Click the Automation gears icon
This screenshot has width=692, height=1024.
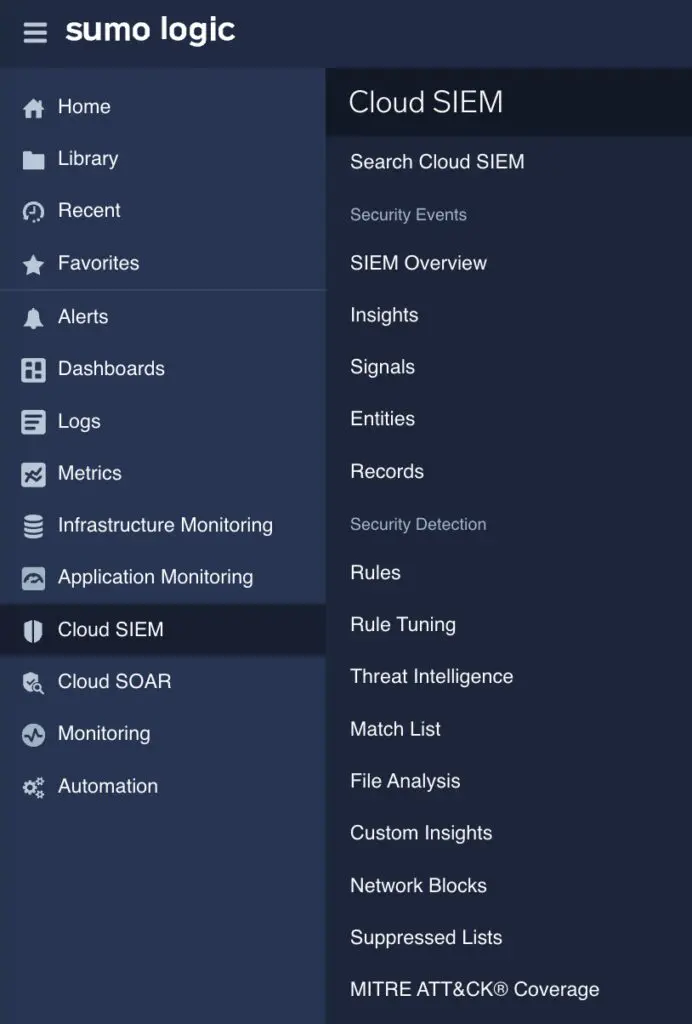coord(34,787)
